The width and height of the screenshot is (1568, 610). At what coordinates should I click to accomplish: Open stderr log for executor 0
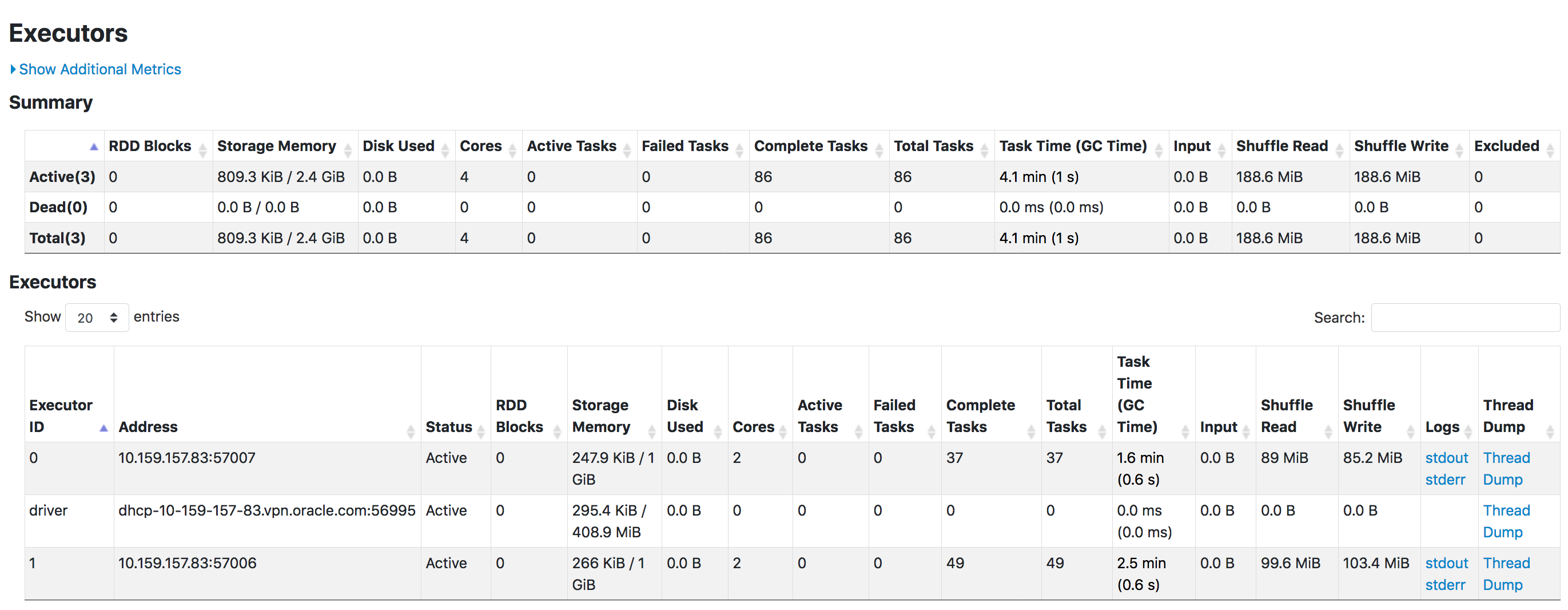[1445, 480]
